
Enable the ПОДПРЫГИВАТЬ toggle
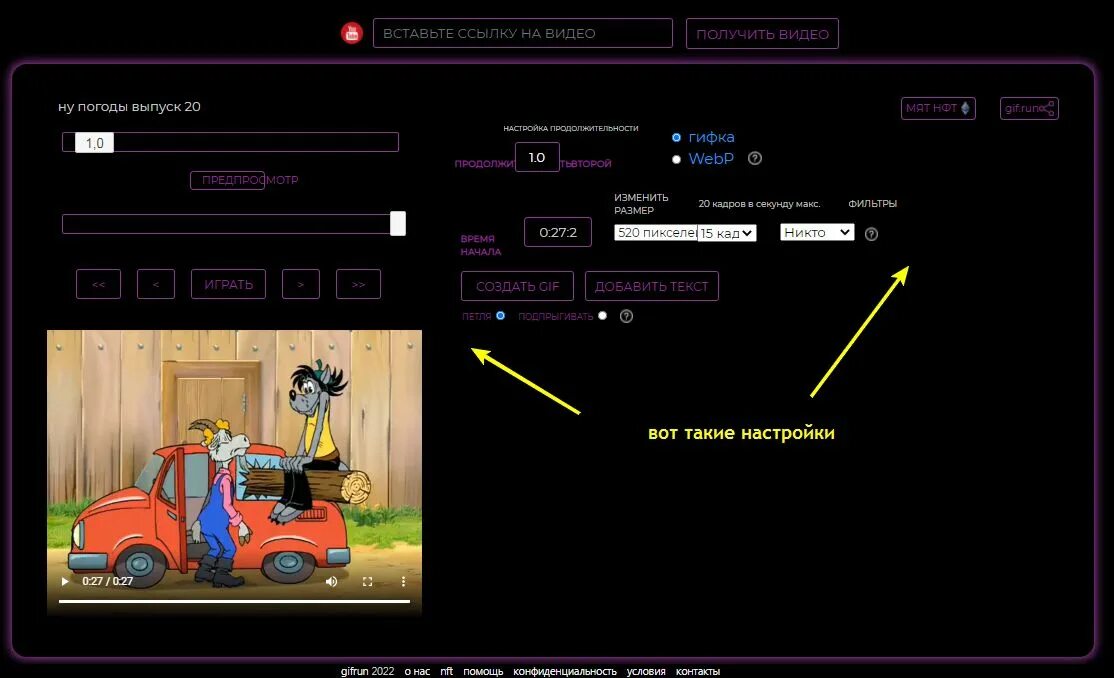click(x=602, y=314)
